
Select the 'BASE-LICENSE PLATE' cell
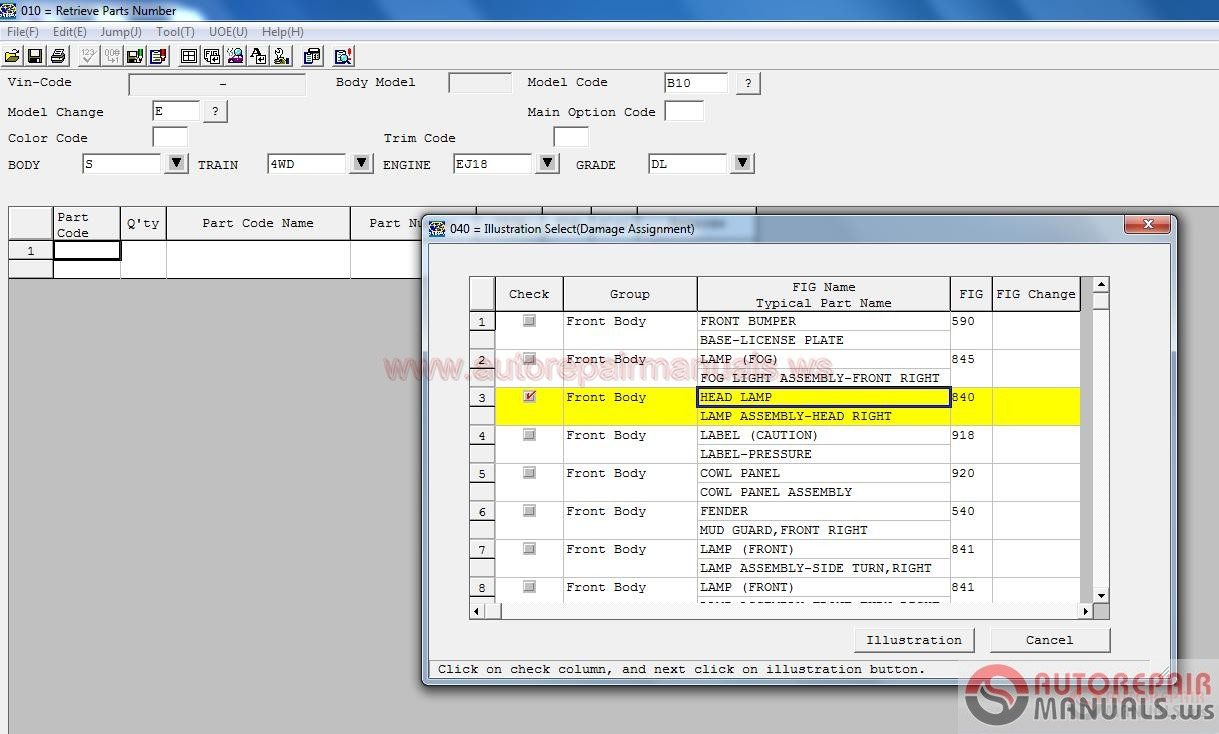click(x=823, y=340)
